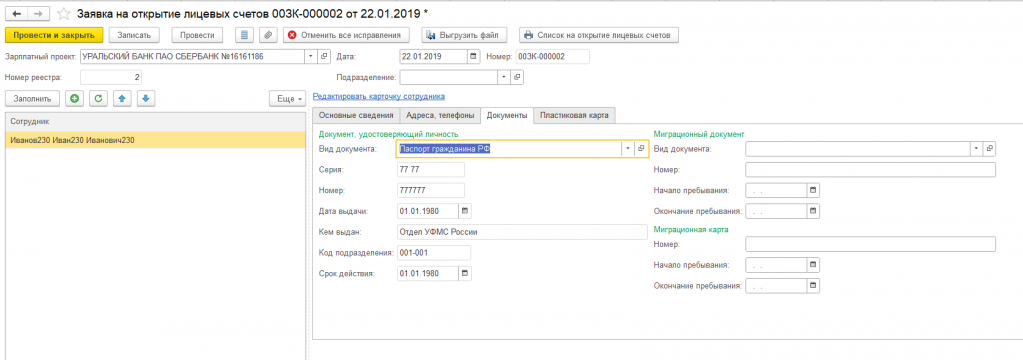Open calendar for migration card Начало пребывания
The height and width of the screenshot is (360, 1023).
813,265
